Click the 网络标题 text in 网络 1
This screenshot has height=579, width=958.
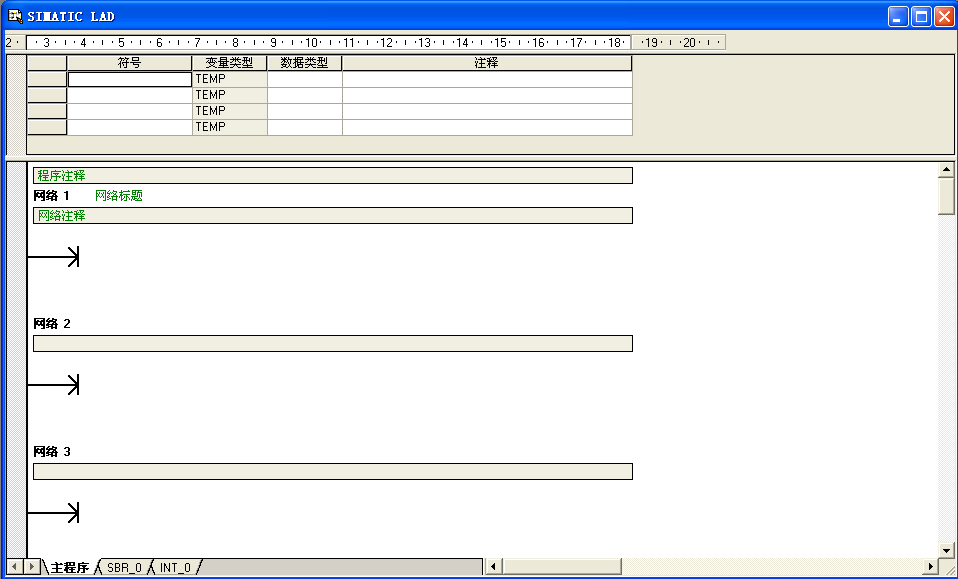[x=119, y=196]
